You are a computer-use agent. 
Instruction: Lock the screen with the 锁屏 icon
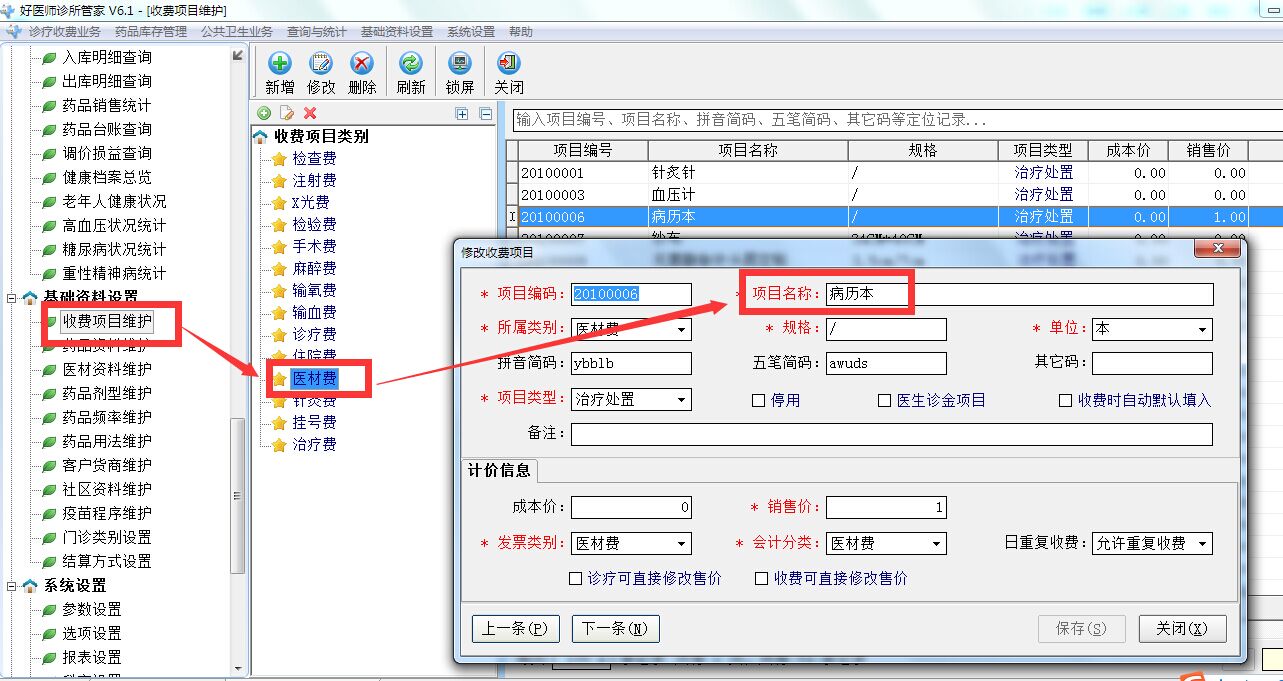tap(460, 64)
